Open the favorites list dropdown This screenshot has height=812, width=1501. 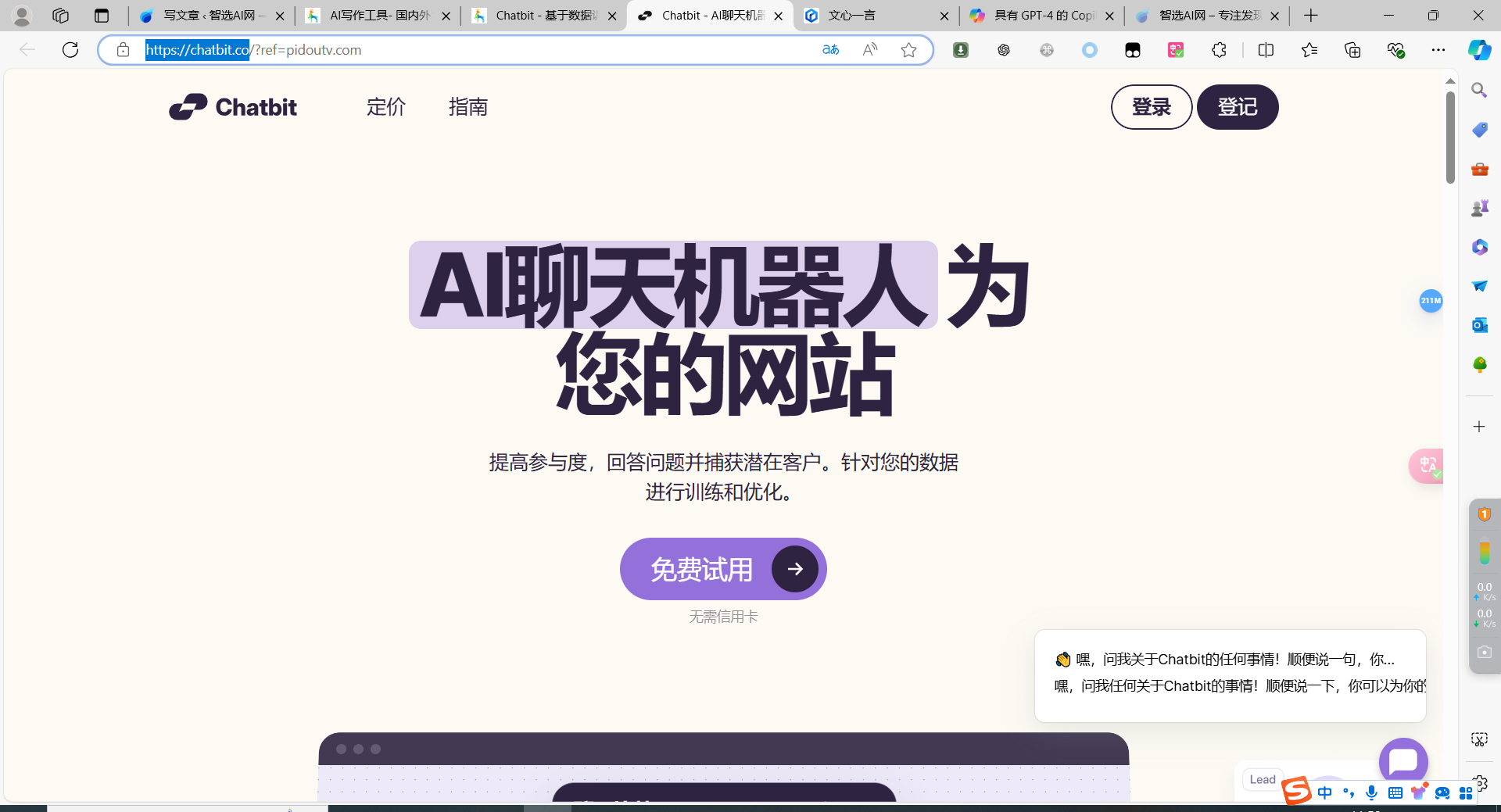(x=1309, y=49)
